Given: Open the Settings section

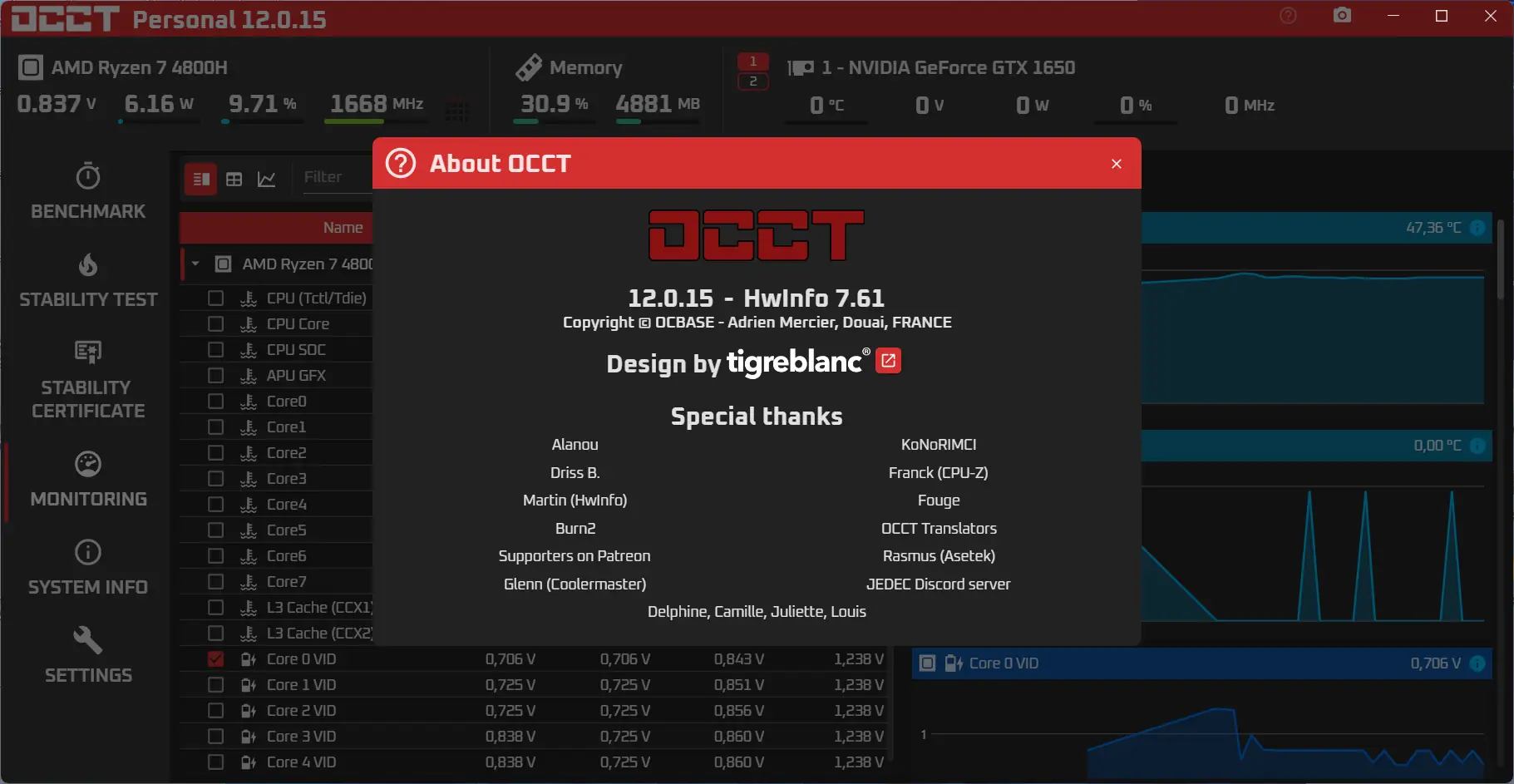Looking at the screenshot, I should (88, 655).
